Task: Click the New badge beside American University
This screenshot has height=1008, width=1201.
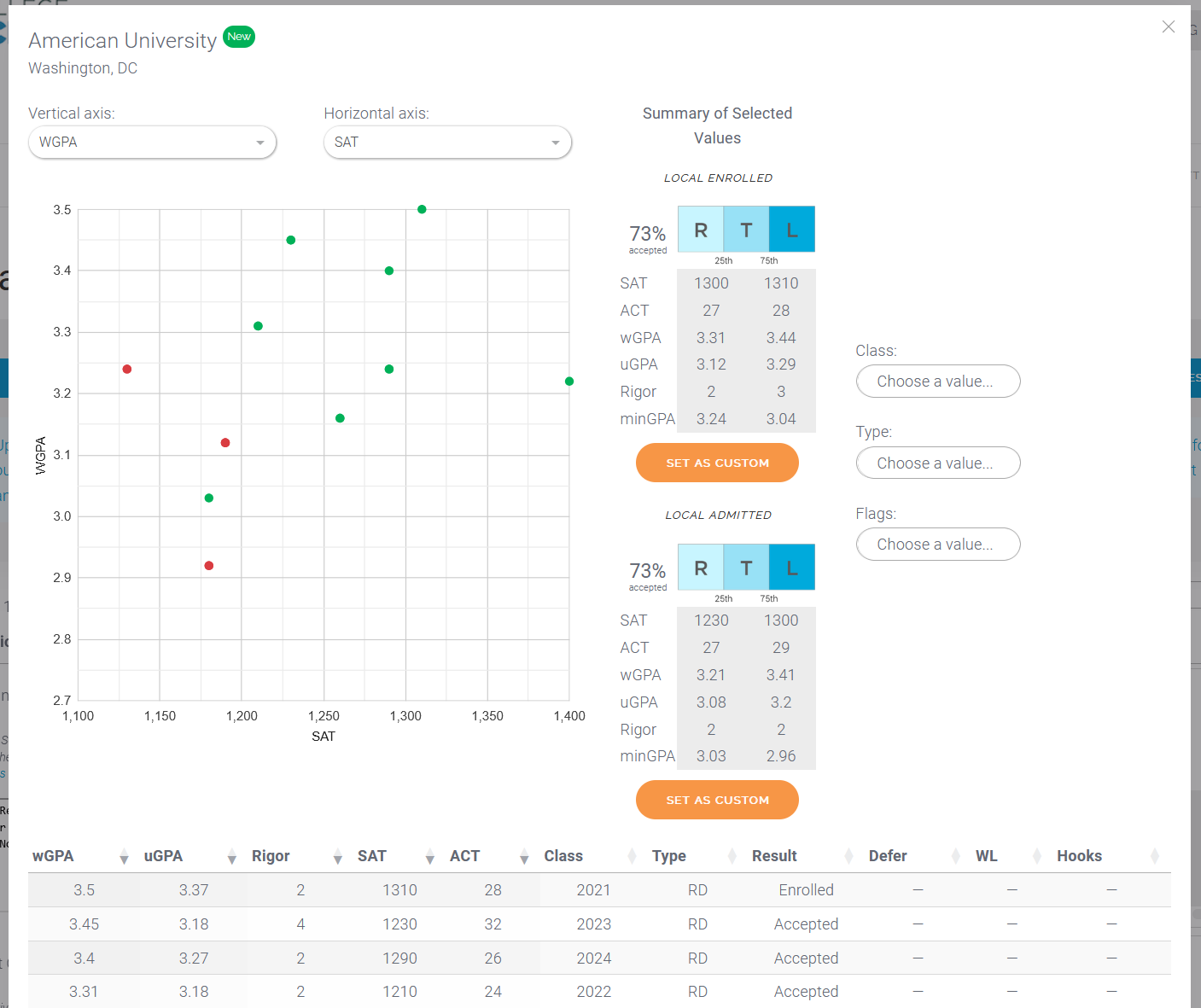Action: pos(239,37)
